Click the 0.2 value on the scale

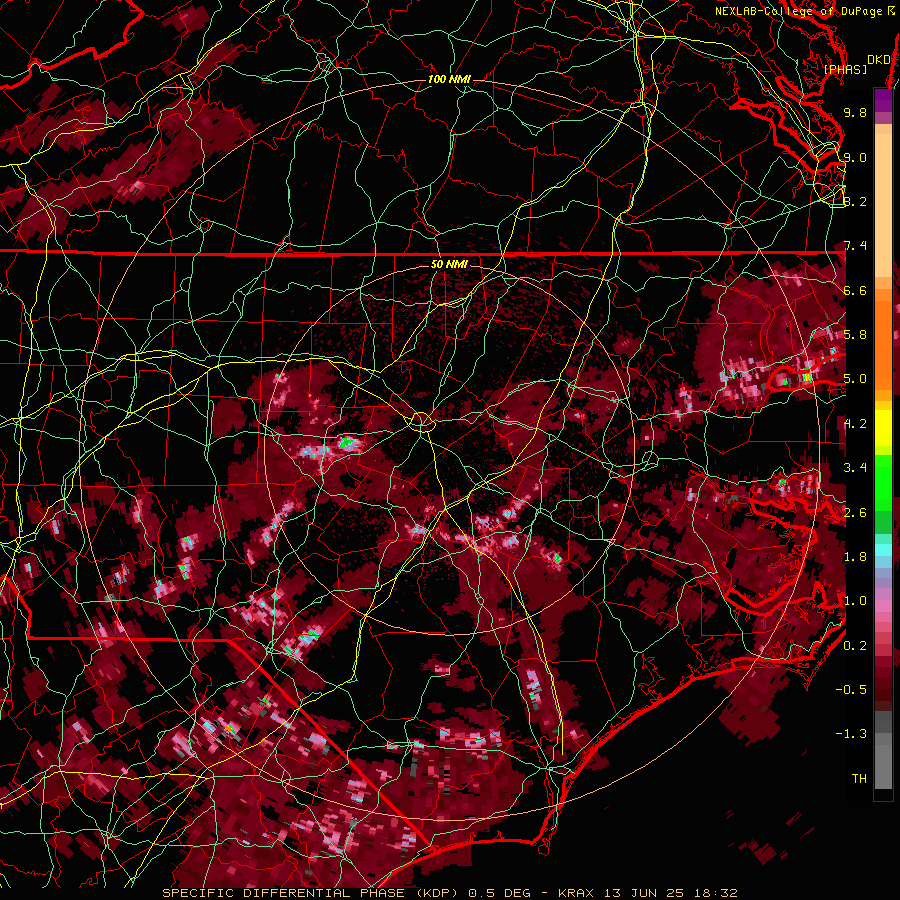click(855, 646)
